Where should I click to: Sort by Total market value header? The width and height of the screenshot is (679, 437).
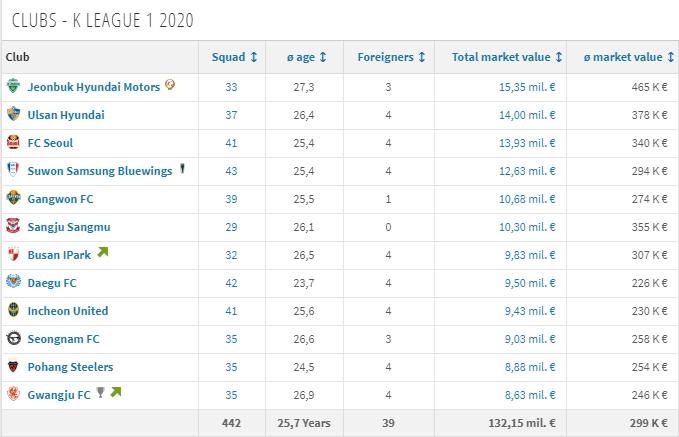pyautogui.click(x=507, y=57)
